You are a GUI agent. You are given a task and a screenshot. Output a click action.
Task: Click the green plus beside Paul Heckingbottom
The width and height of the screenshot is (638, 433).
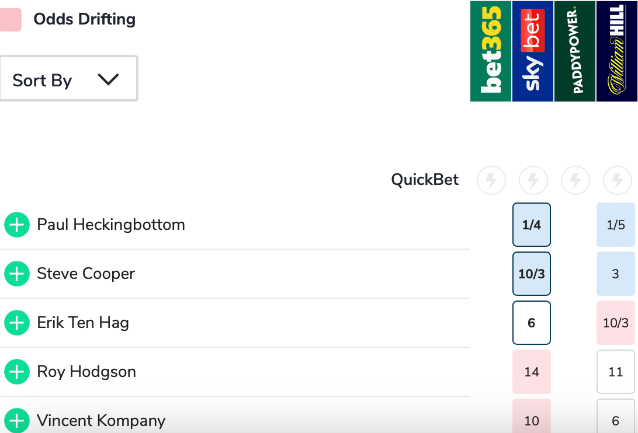coord(17,225)
